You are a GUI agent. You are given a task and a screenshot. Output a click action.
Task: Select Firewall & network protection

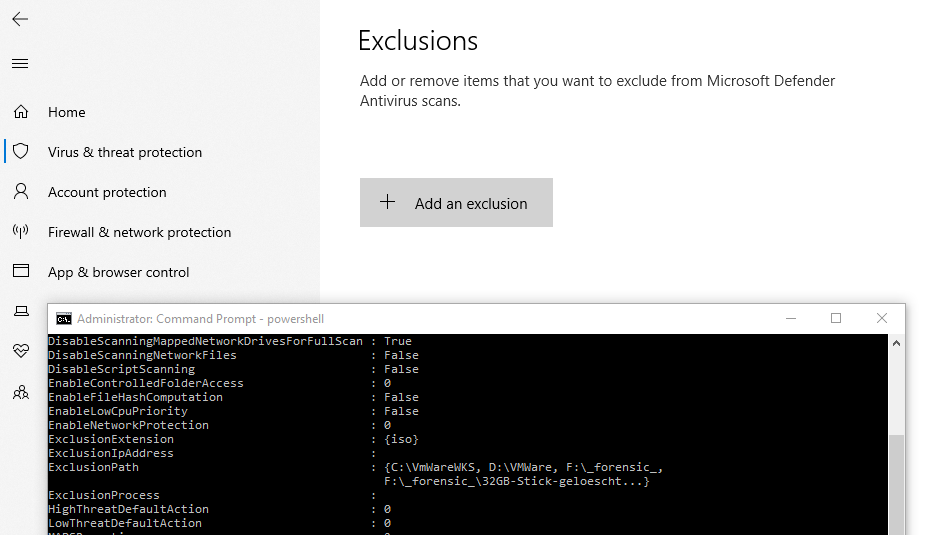pos(139,232)
